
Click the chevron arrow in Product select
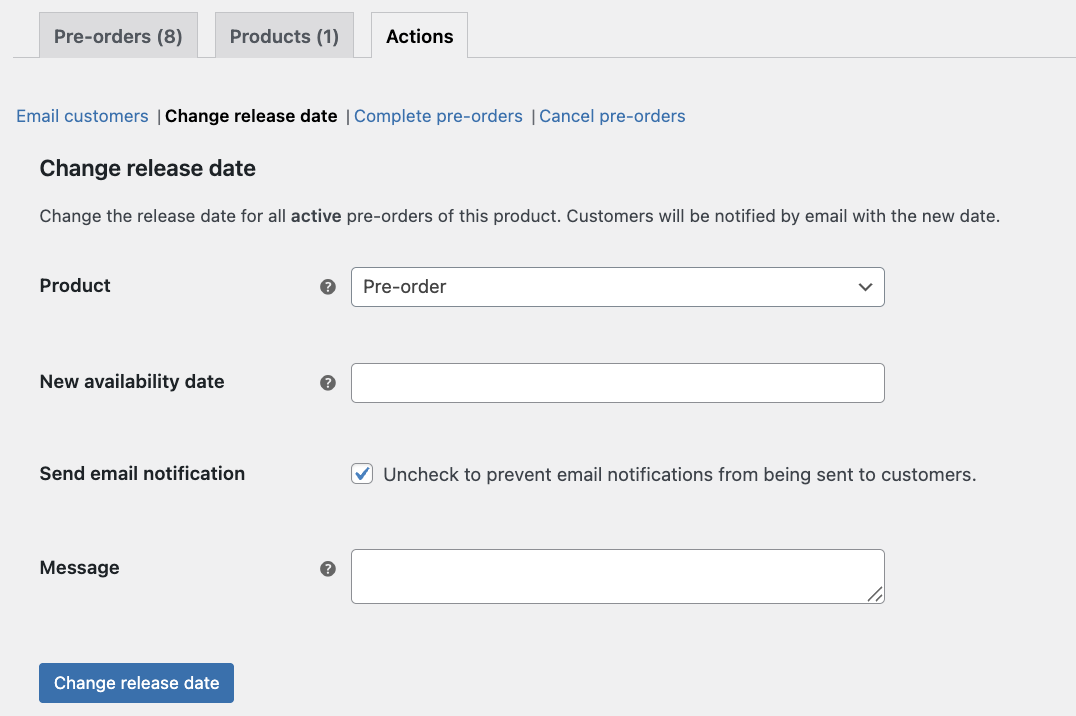point(865,287)
